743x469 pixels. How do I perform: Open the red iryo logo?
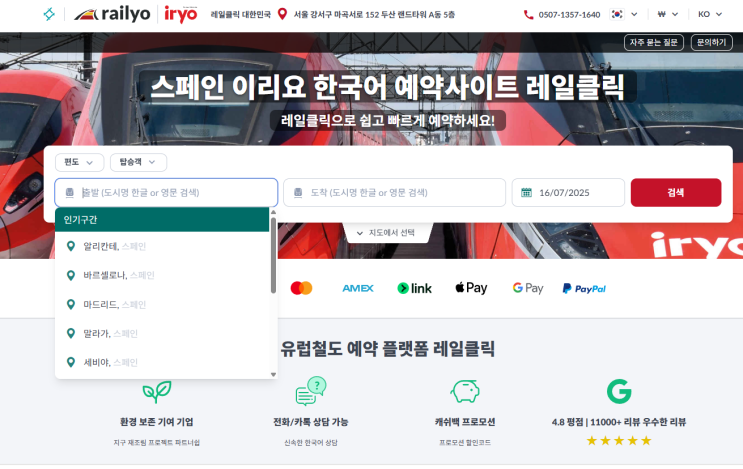pos(181,14)
